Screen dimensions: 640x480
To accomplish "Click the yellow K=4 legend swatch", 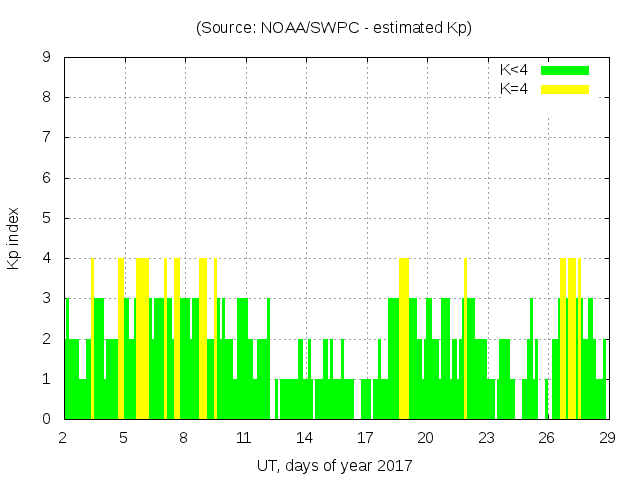I will pyautogui.click(x=565, y=89).
